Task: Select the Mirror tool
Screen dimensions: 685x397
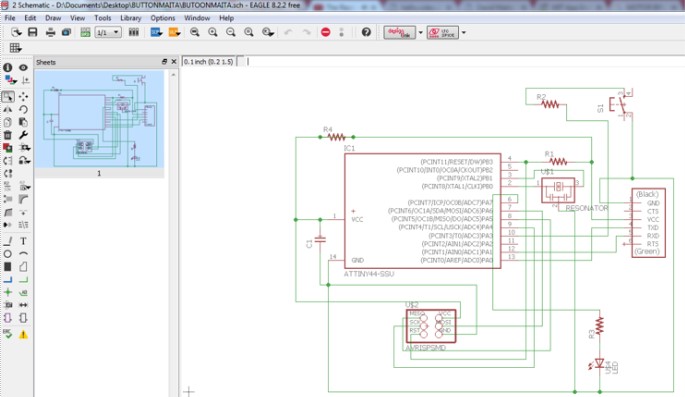Action: [8, 110]
